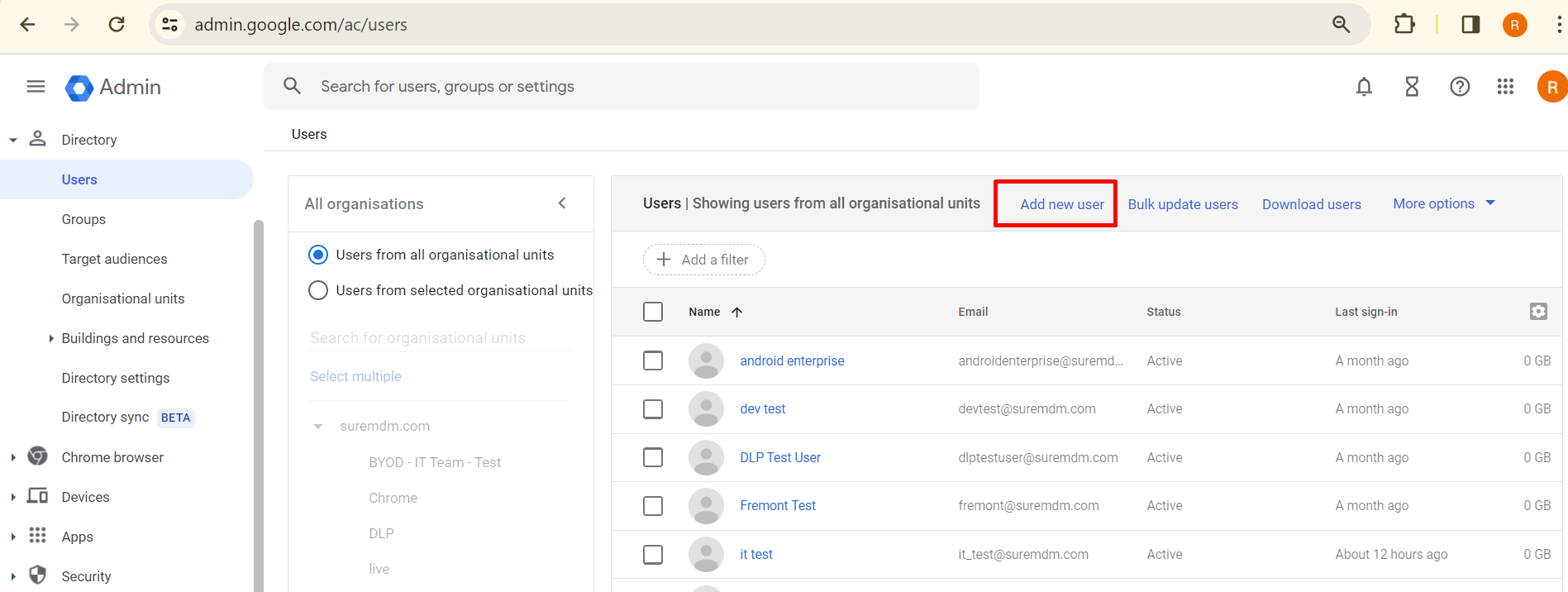Image resolution: width=1568 pixels, height=592 pixels.
Task: Open Chrome three-dot menu
Action: (1559, 25)
